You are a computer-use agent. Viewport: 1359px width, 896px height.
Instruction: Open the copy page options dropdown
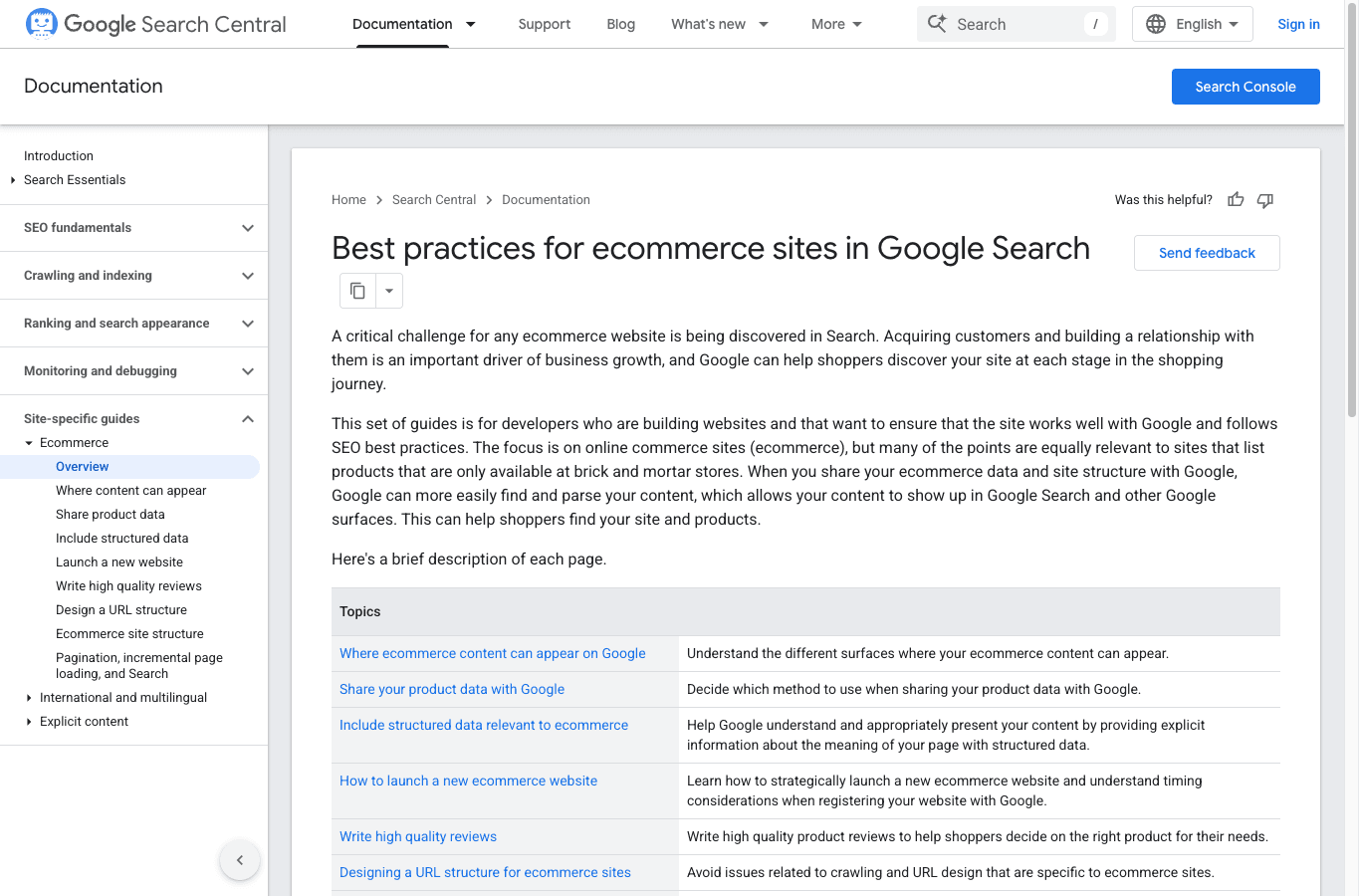click(x=389, y=291)
